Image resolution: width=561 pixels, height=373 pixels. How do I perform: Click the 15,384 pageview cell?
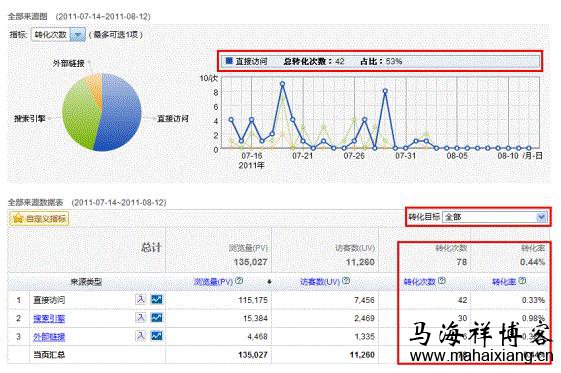click(255, 318)
